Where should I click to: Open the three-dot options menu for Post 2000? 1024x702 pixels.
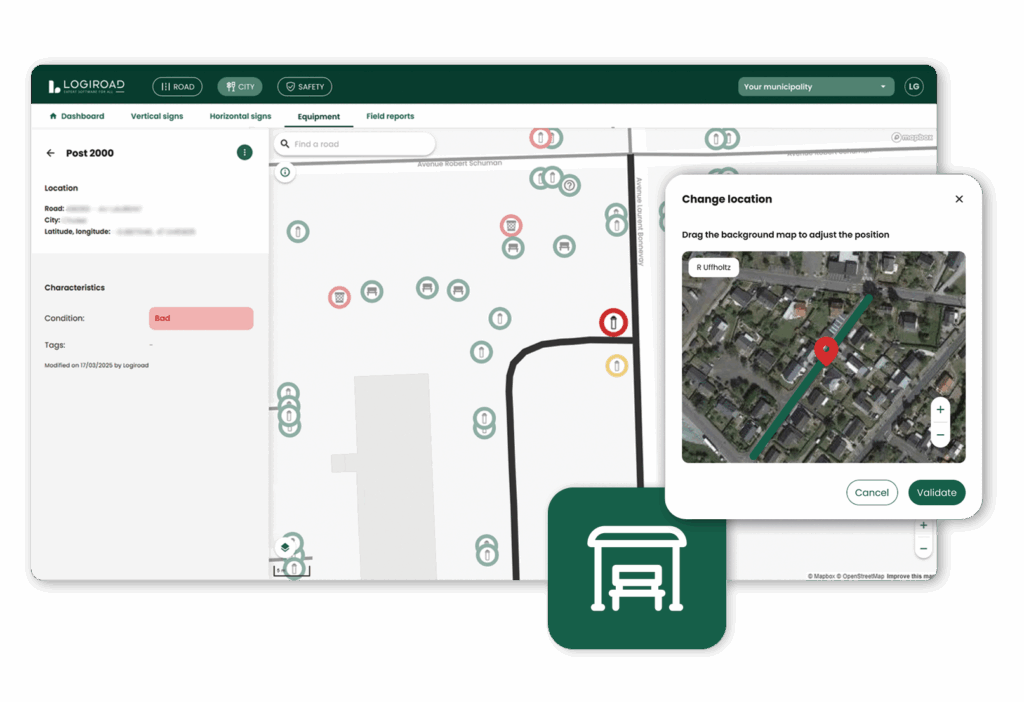(x=245, y=152)
